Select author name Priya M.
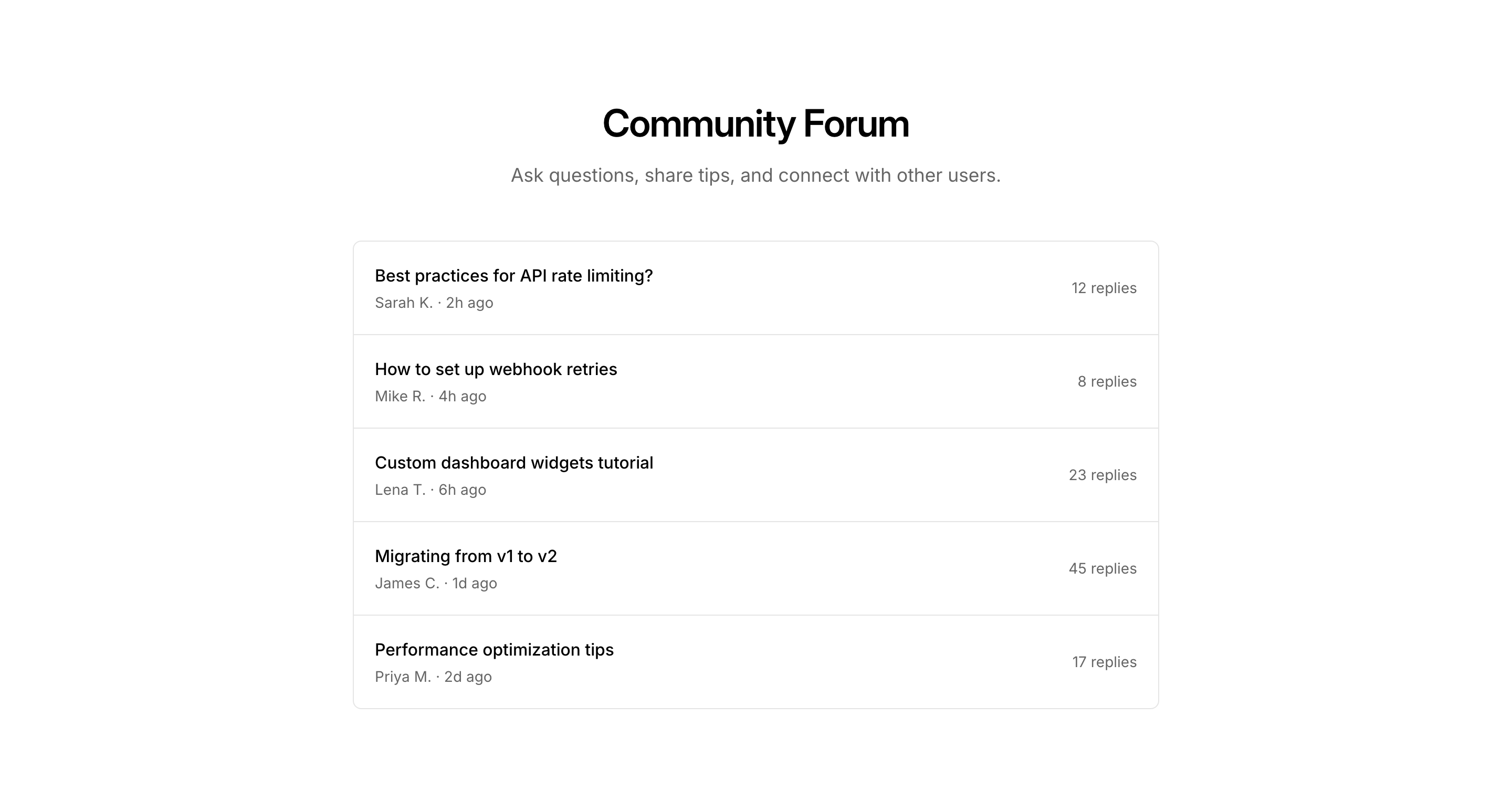Image resolution: width=1512 pixels, height=810 pixels. tap(403, 677)
